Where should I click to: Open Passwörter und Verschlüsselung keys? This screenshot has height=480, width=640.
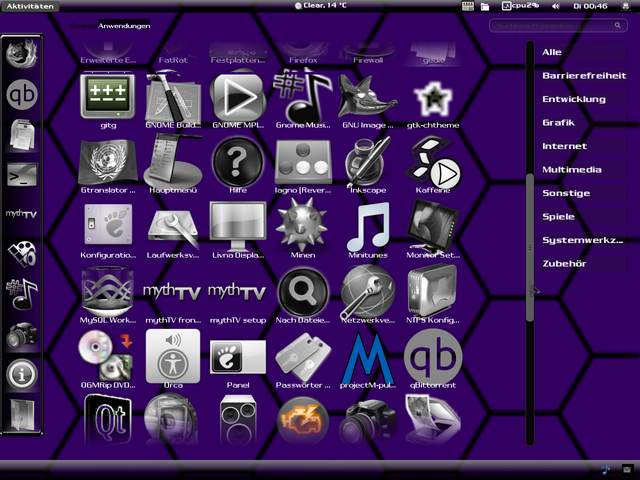pyautogui.click(x=303, y=358)
